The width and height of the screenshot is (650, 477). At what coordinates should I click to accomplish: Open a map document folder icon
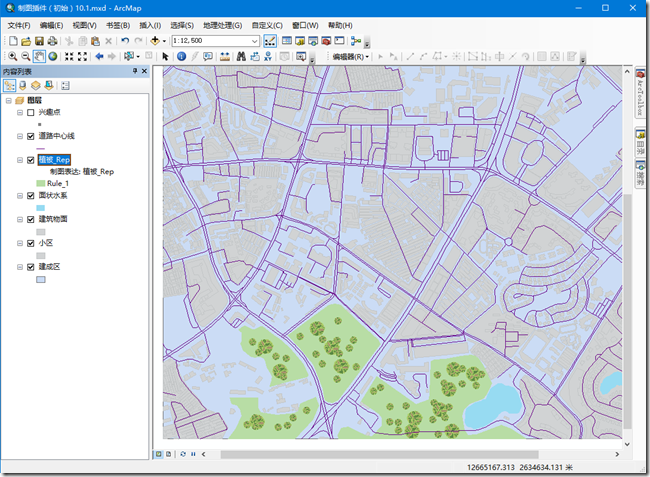coord(26,41)
